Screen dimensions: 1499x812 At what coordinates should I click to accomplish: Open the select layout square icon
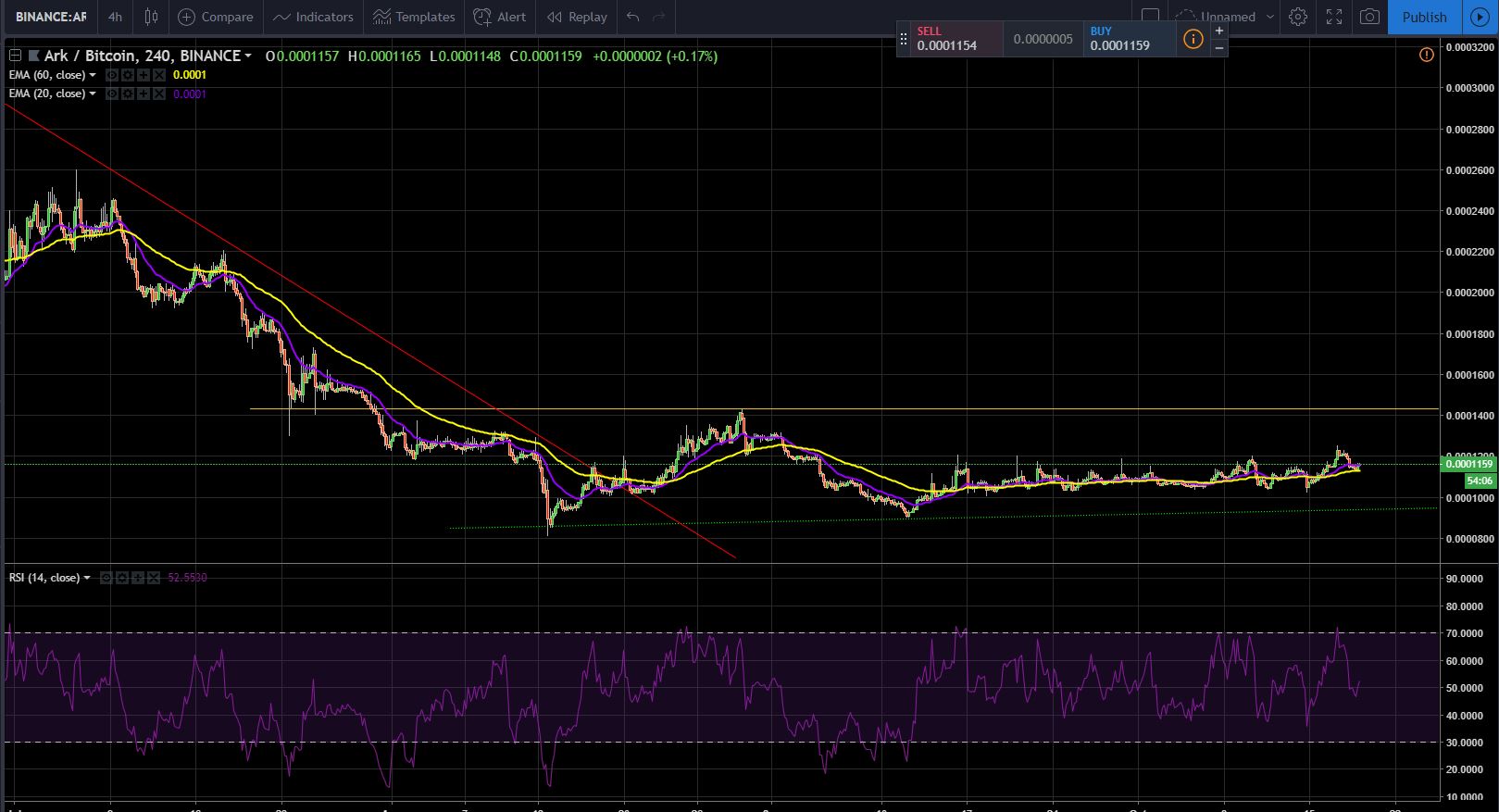pyautogui.click(x=1150, y=17)
